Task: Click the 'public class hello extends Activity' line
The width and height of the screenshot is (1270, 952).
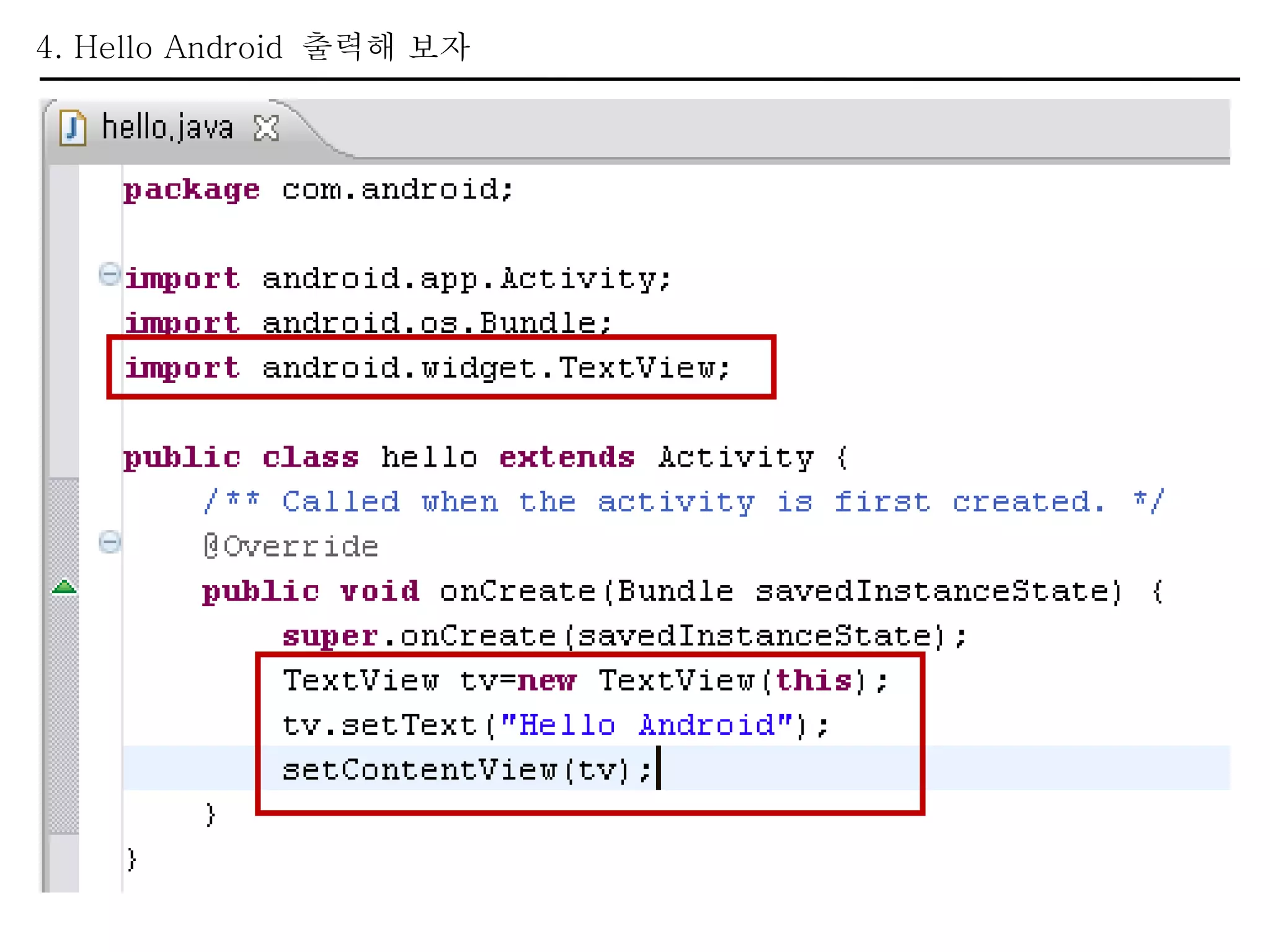Action: tap(486, 457)
